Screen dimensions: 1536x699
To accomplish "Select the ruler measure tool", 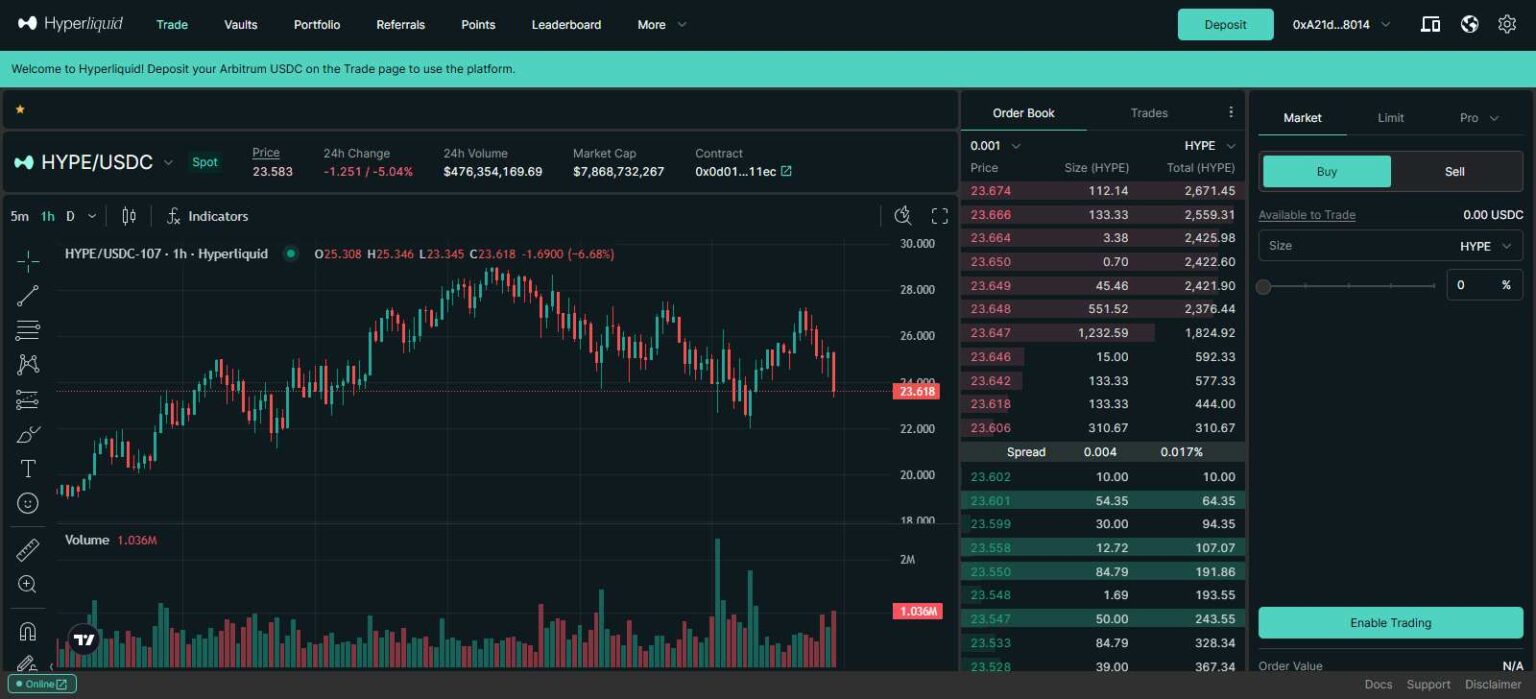I will tap(28, 549).
